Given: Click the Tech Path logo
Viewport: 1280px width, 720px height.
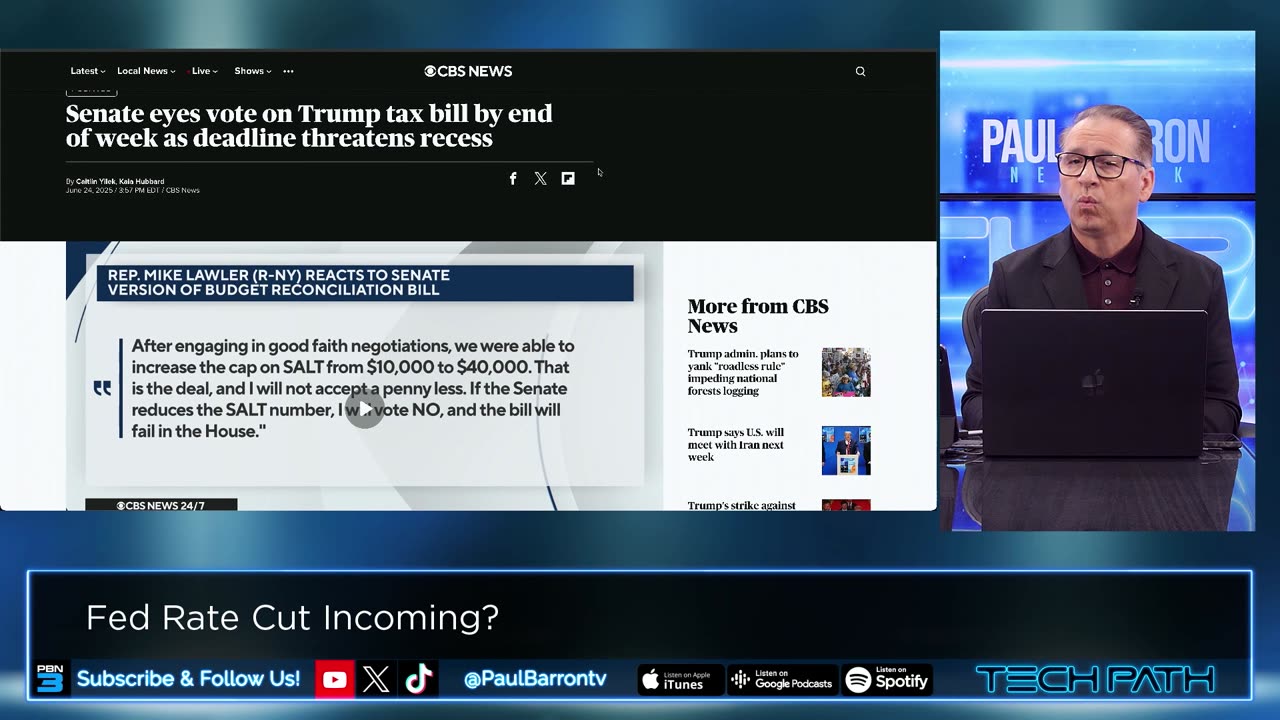Looking at the screenshot, I should 1095,680.
